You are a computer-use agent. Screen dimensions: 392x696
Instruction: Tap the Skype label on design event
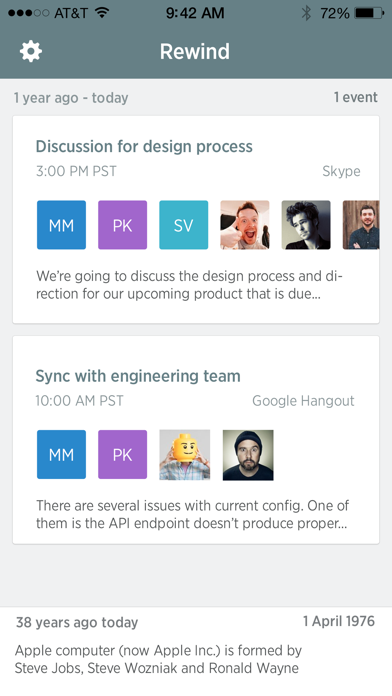[x=341, y=171]
